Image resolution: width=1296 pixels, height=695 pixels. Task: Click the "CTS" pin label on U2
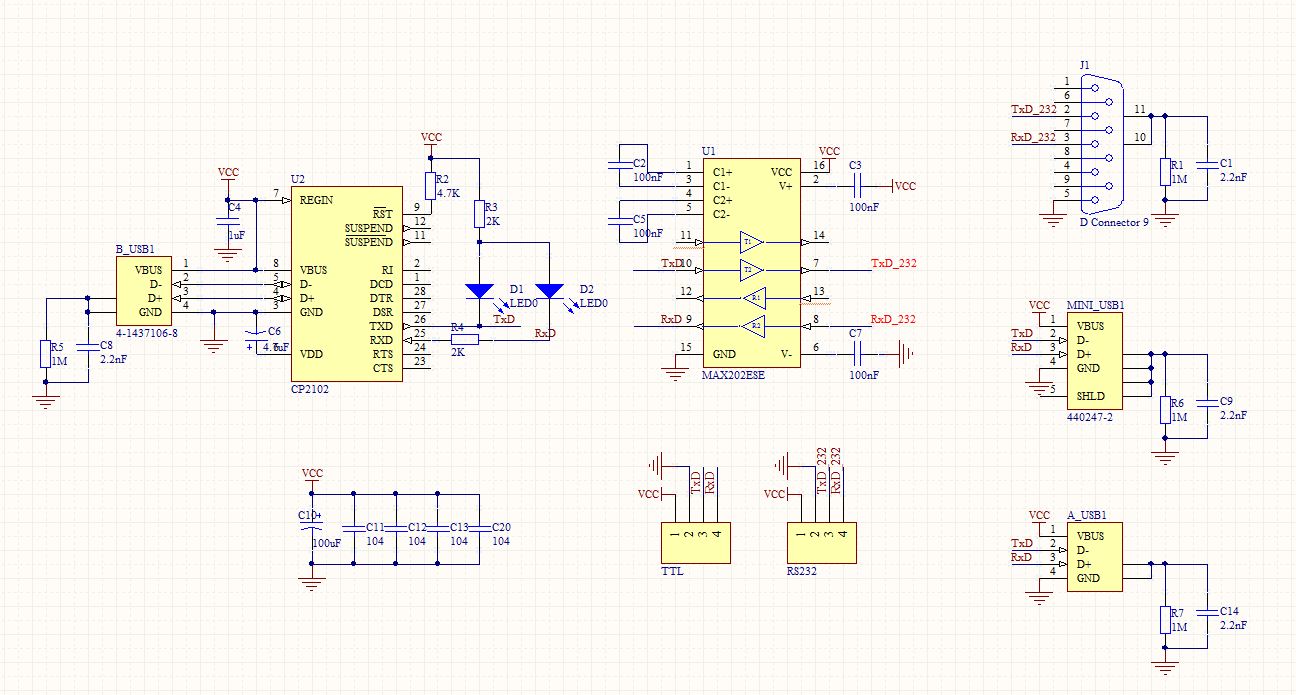(382, 368)
